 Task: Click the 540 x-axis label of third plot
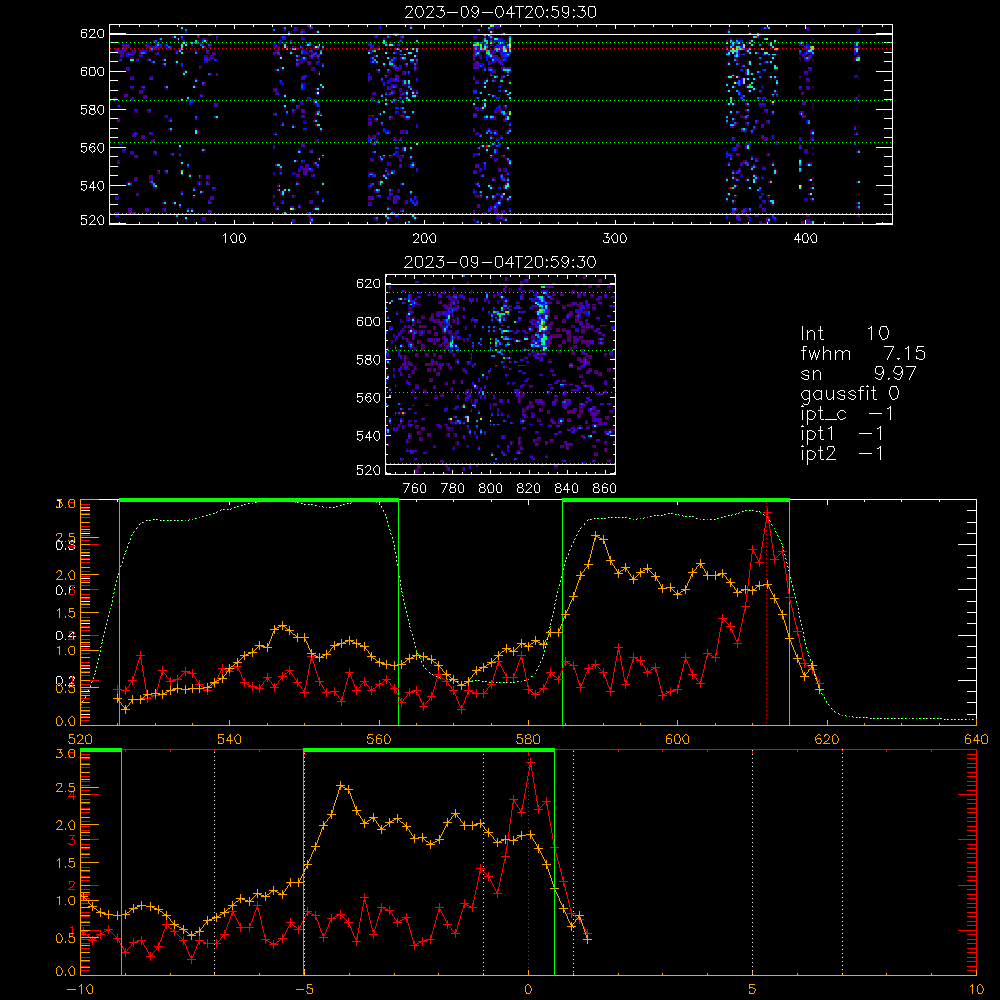229,739
